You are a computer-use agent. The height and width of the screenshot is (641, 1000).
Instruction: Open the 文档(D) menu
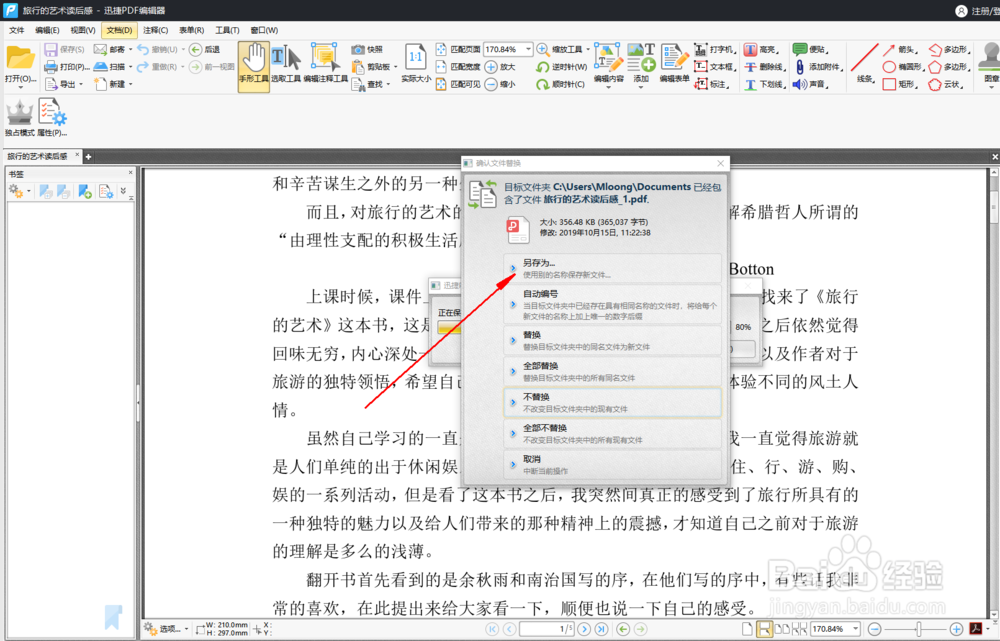119,30
